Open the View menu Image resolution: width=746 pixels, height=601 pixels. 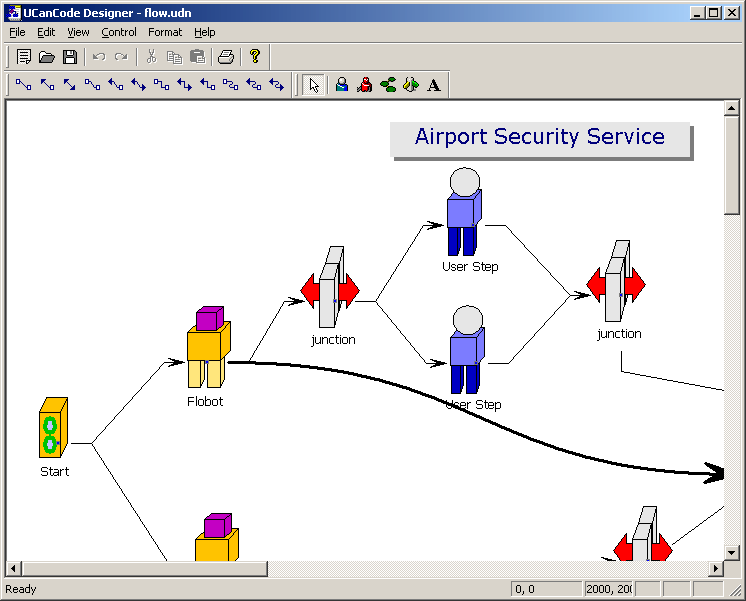coord(78,32)
